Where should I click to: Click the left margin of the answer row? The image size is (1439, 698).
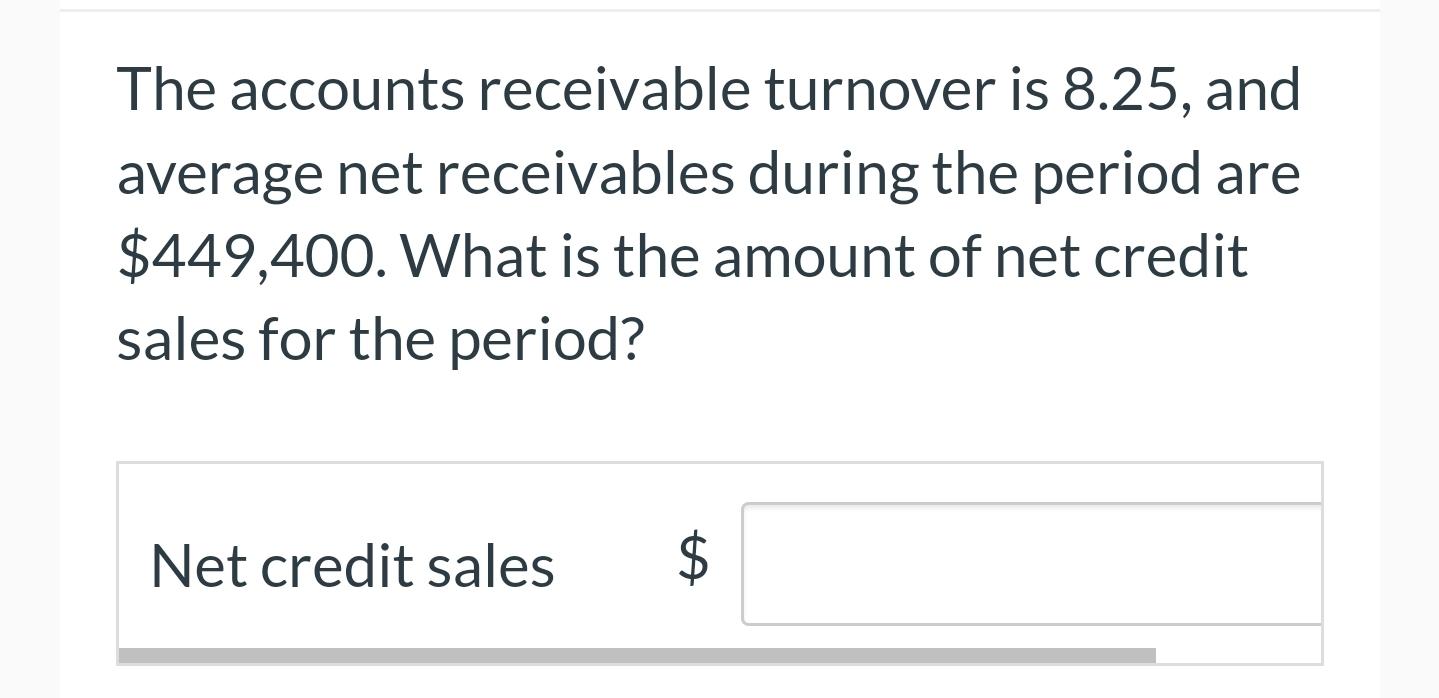[x=130, y=563]
